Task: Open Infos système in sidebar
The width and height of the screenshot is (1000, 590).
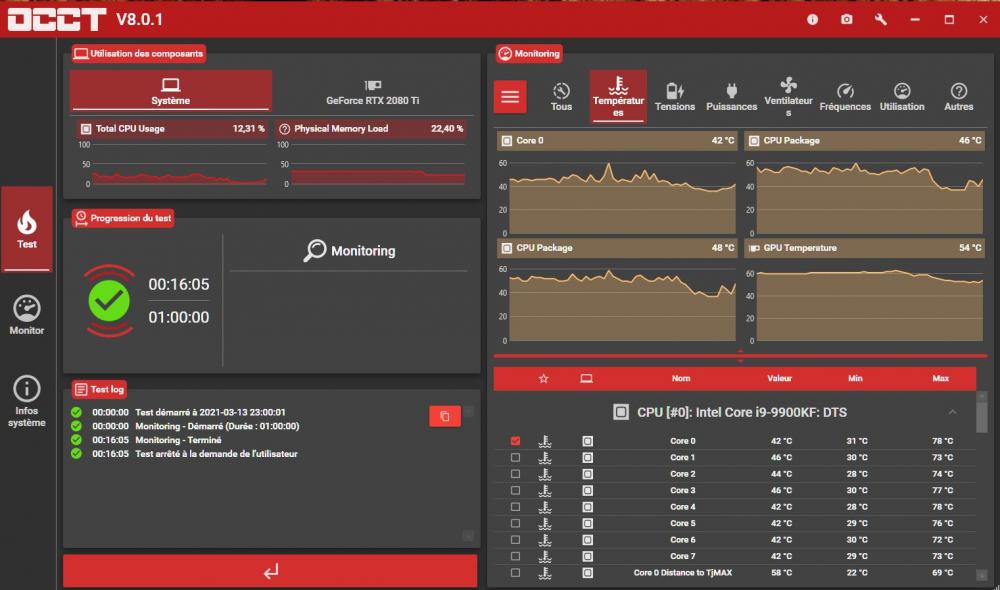Action: [x=27, y=401]
